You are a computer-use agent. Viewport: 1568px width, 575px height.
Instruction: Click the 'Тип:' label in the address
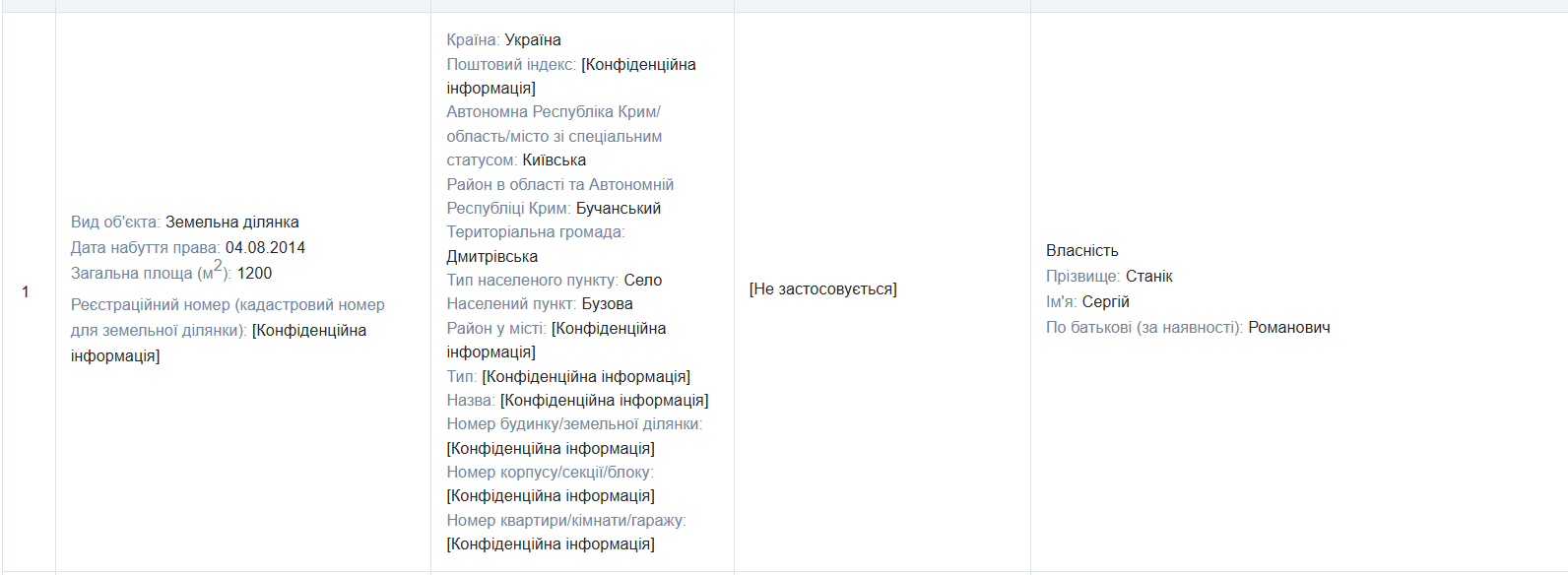click(462, 377)
